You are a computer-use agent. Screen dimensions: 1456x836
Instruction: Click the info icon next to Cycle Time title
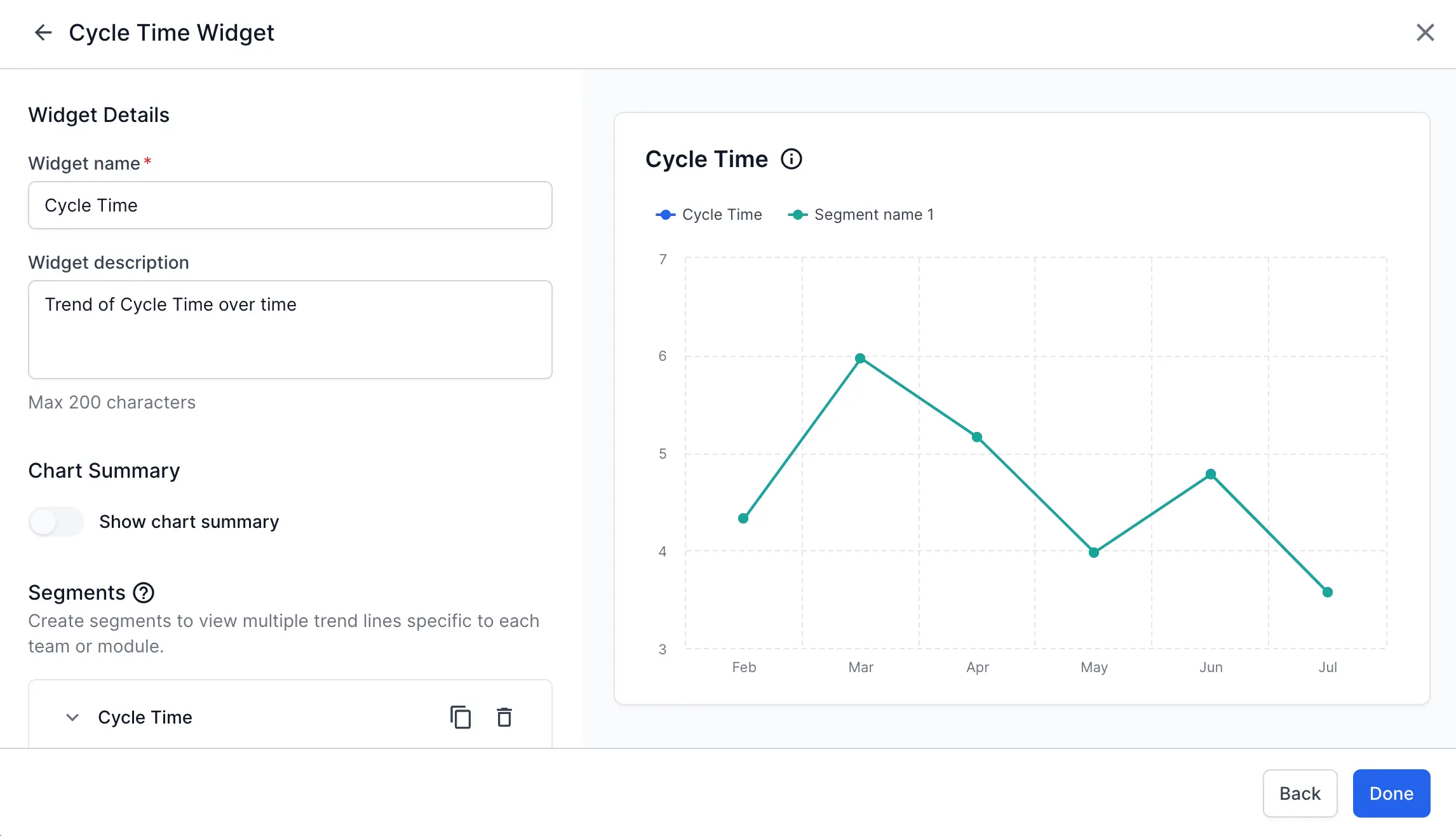tap(791, 159)
